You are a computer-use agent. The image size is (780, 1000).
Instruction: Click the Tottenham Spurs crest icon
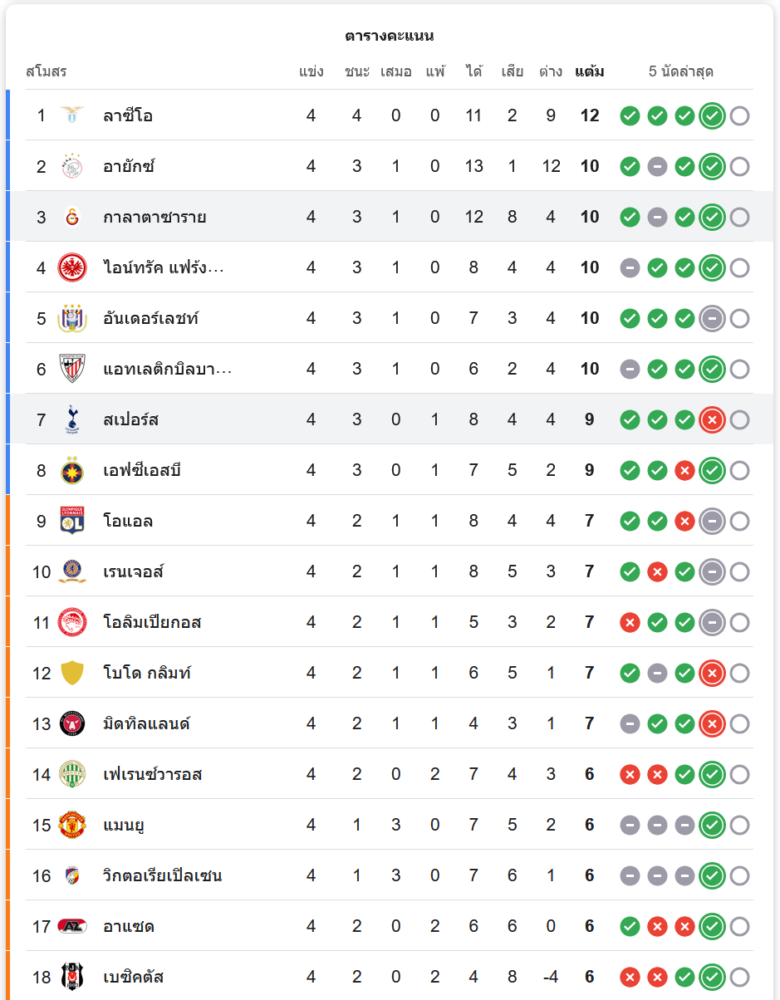coord(72,419)
